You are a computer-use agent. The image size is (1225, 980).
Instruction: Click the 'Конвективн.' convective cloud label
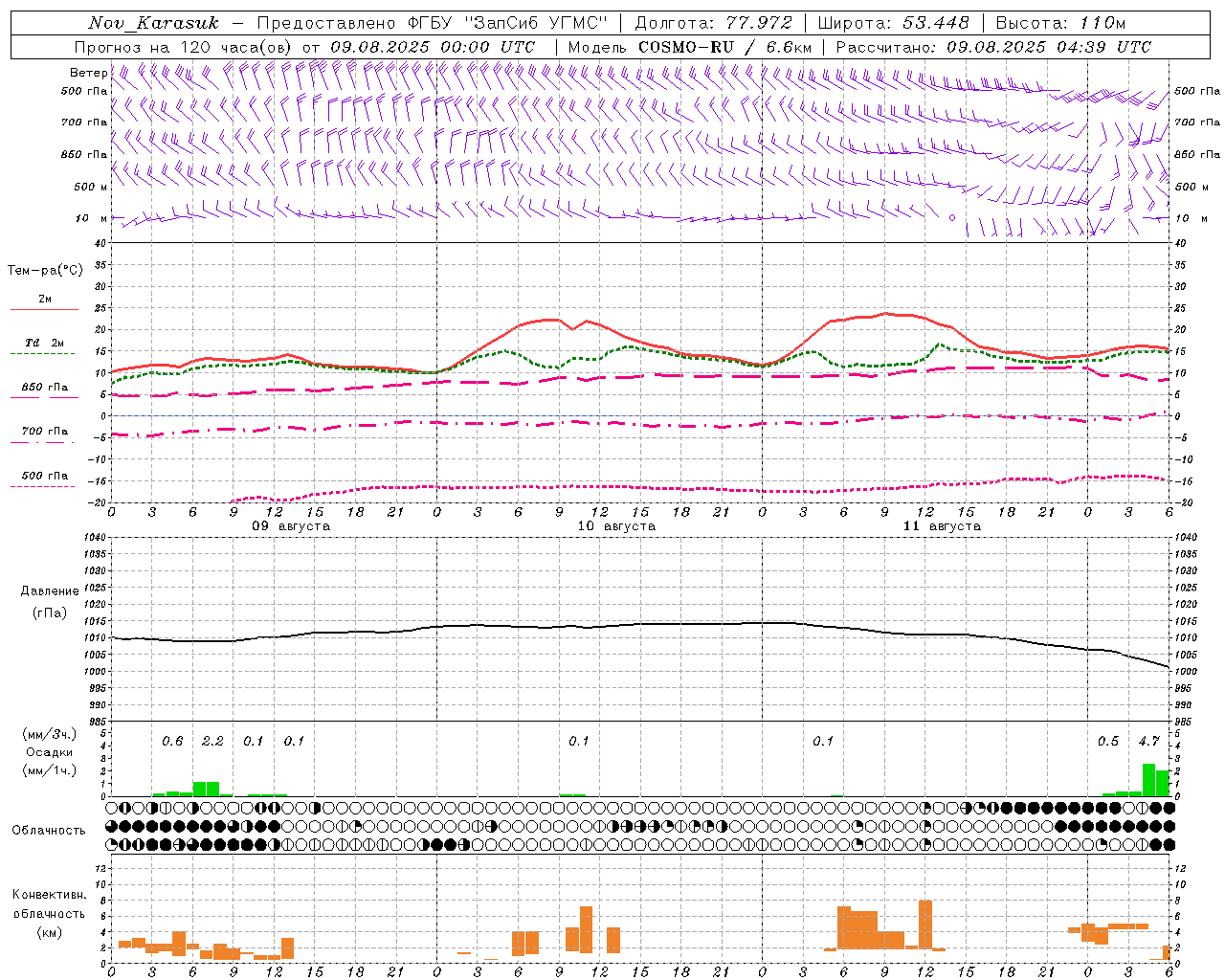pos(49,895)
